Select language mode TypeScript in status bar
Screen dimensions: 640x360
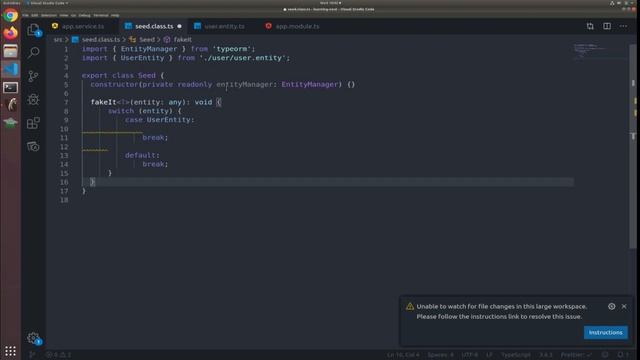pyautogui.click(x=516, y=355)
